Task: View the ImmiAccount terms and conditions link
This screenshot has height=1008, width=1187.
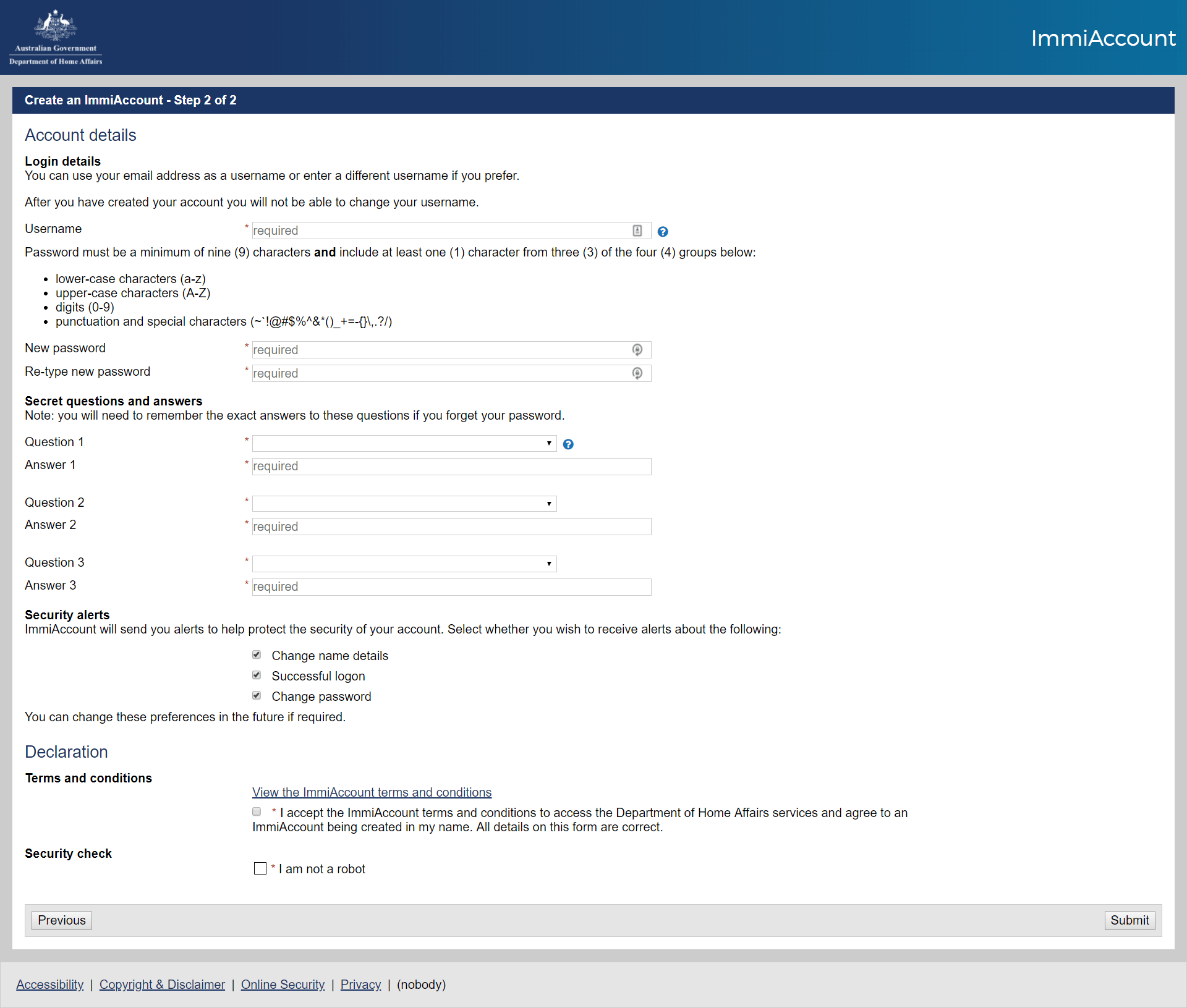Action: (x=372, y=792)
